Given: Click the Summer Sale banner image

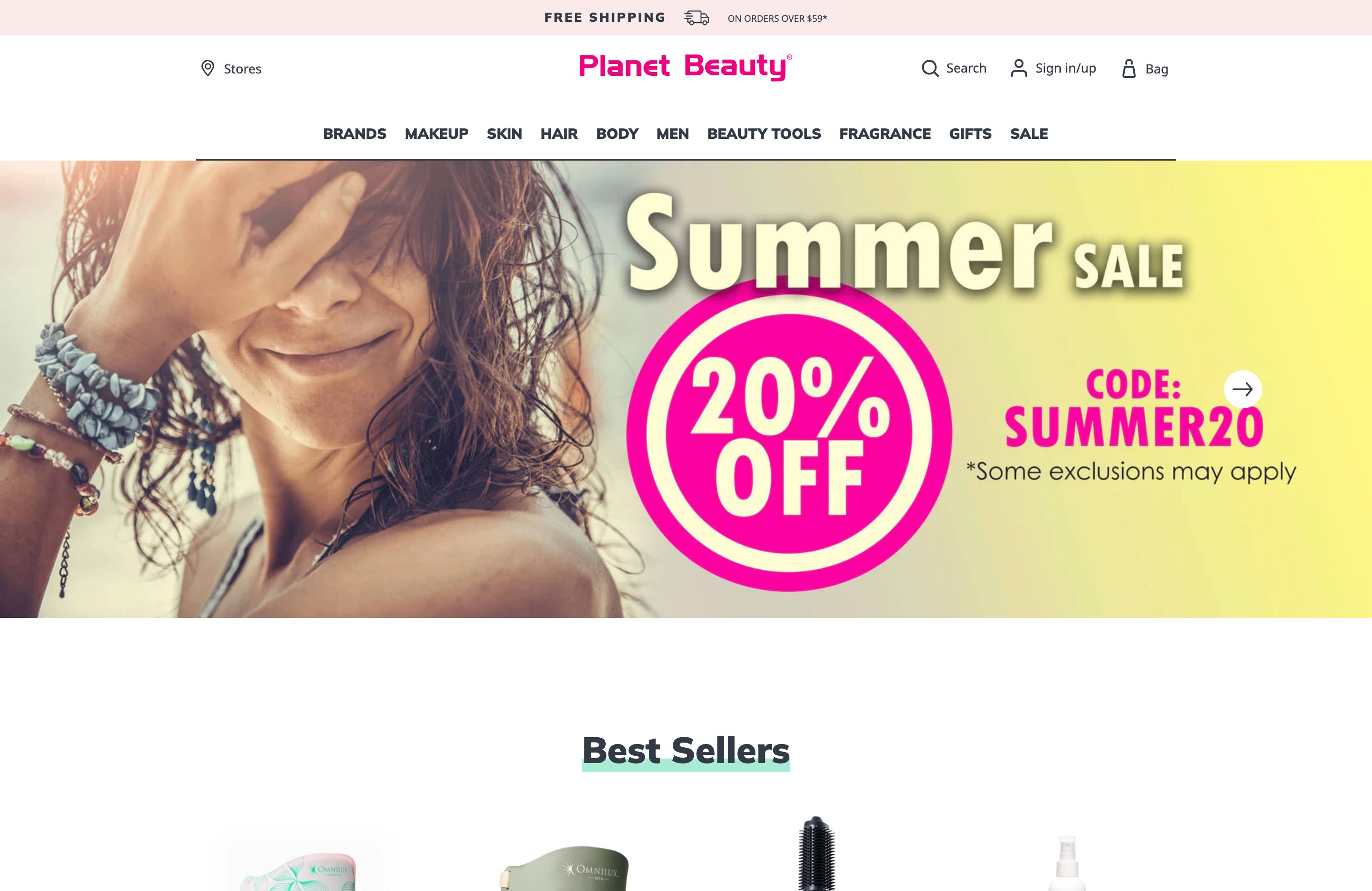Looking at the screenshot, I should [686, 389].
